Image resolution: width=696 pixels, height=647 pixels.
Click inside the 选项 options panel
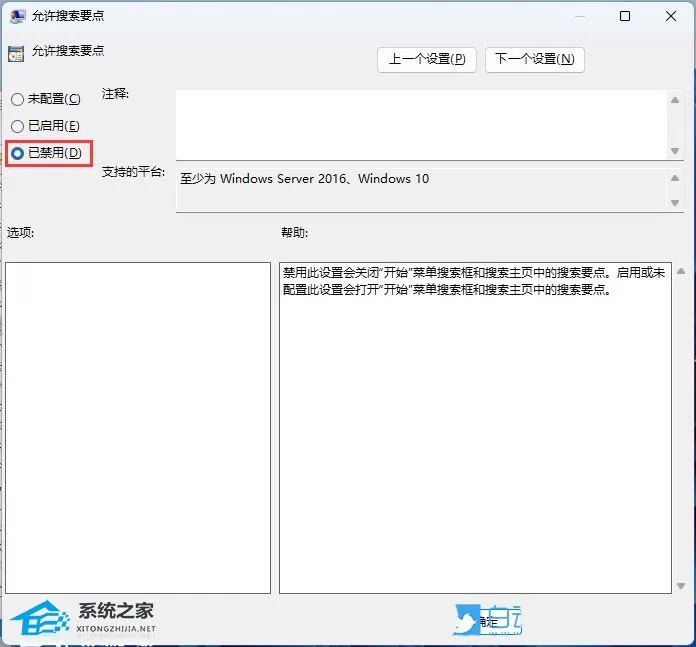138,428
